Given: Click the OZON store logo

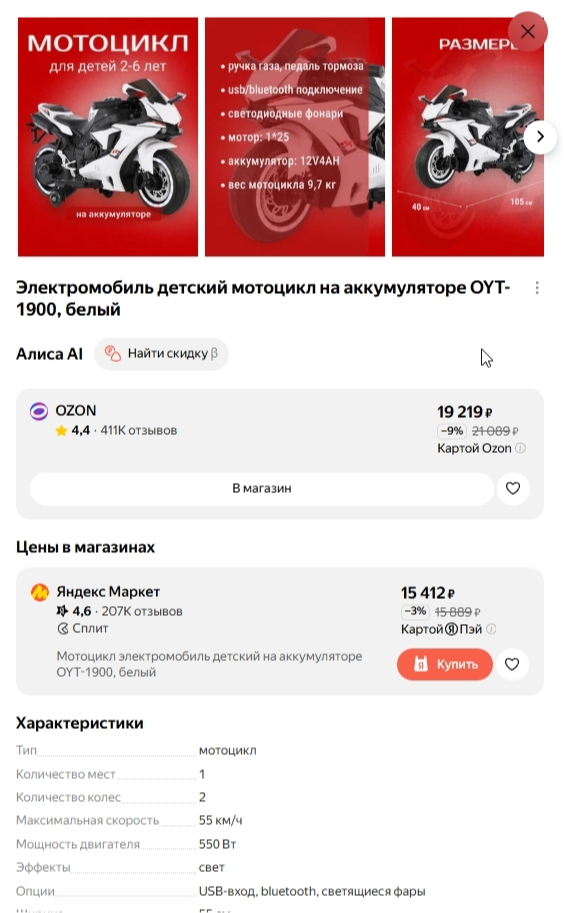Looking at the screenshot, I should [x=39, y=411].
